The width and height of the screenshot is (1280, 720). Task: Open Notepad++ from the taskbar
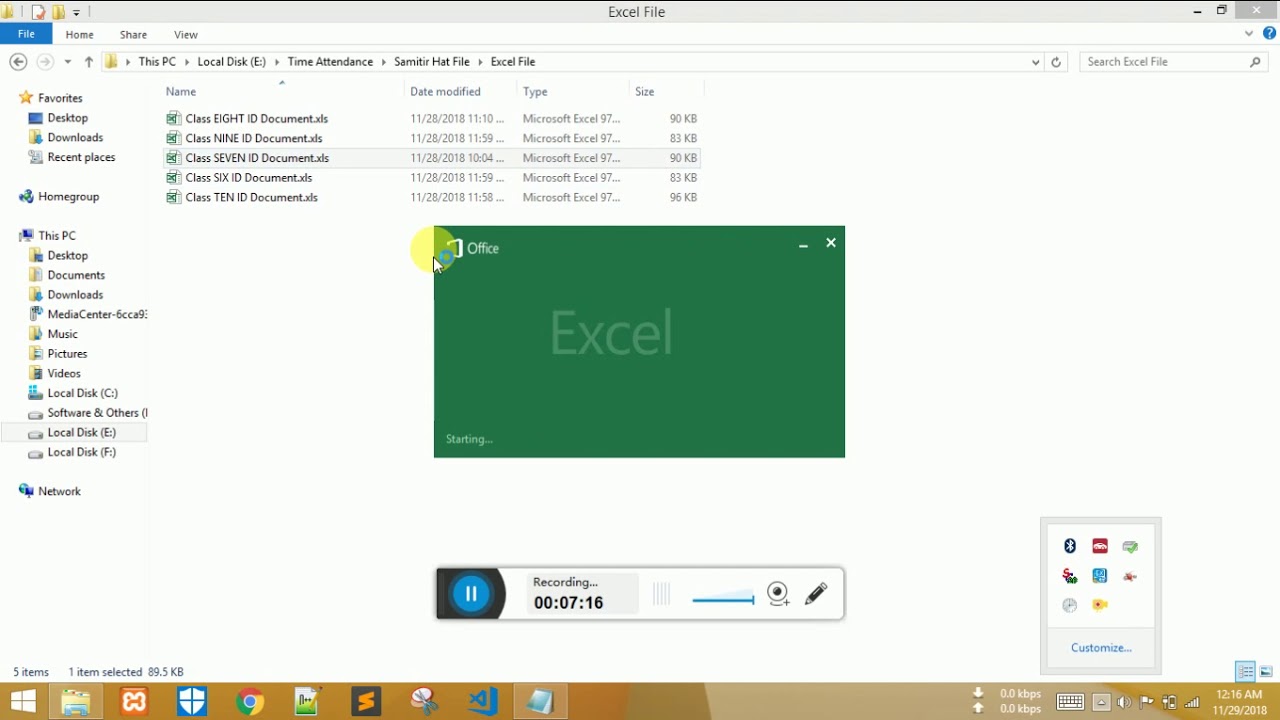(308, 702)
